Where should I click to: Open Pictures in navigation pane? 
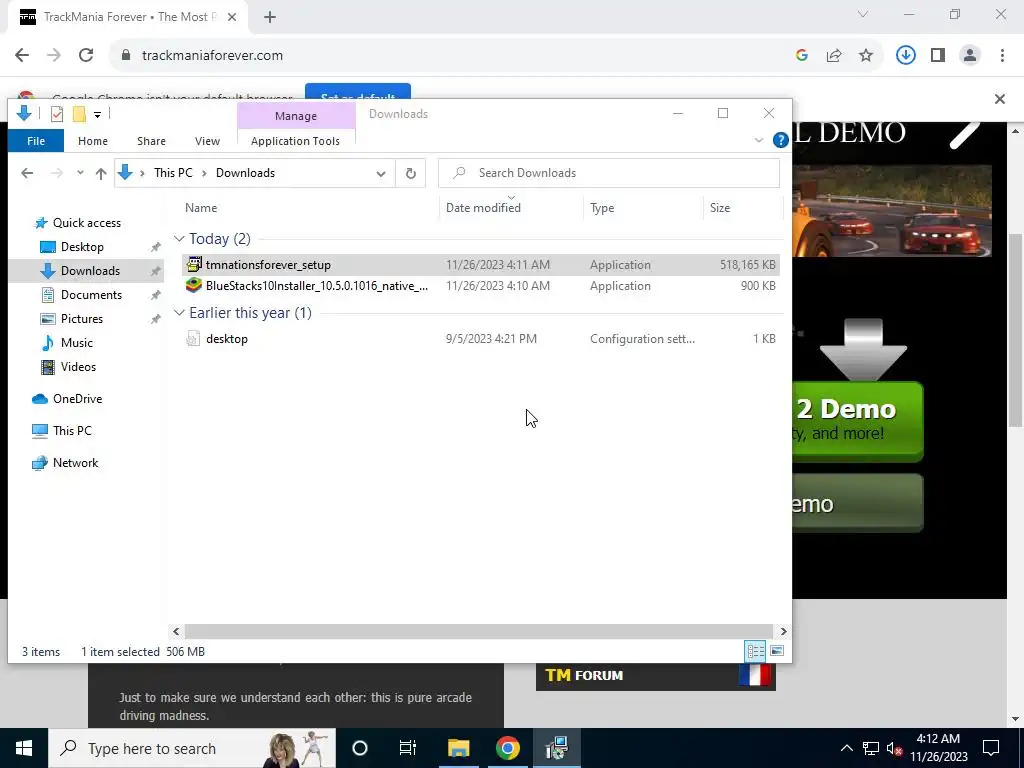(82, 319)
